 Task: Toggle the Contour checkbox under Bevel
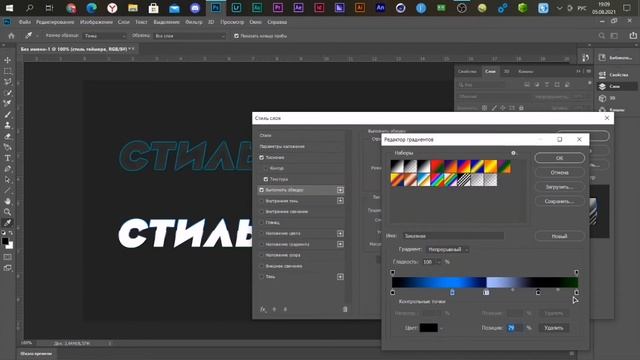pyautogui.click(x=266, y=168)
